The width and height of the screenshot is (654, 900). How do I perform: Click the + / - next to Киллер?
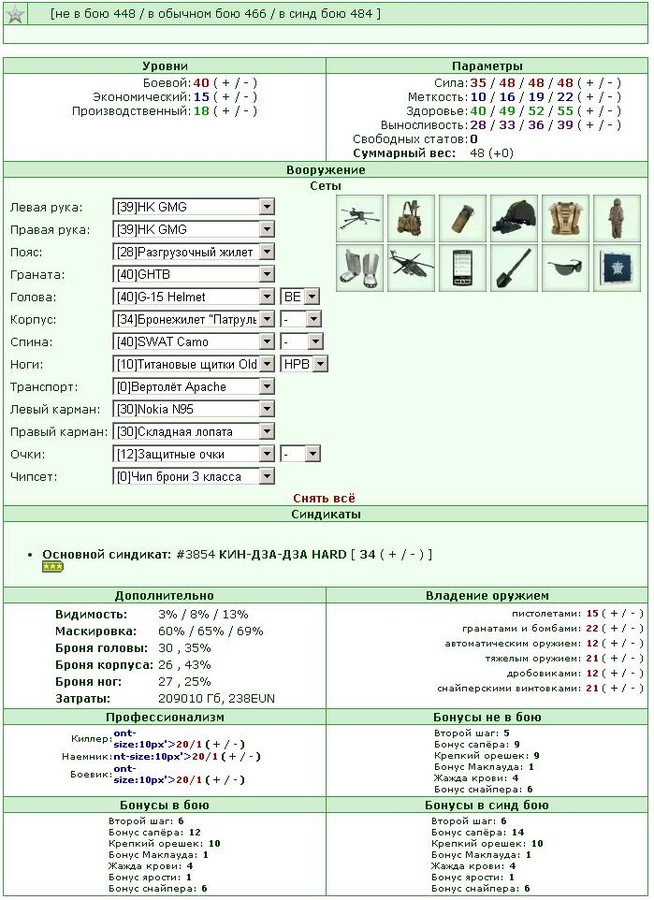(x=225, y=744)
